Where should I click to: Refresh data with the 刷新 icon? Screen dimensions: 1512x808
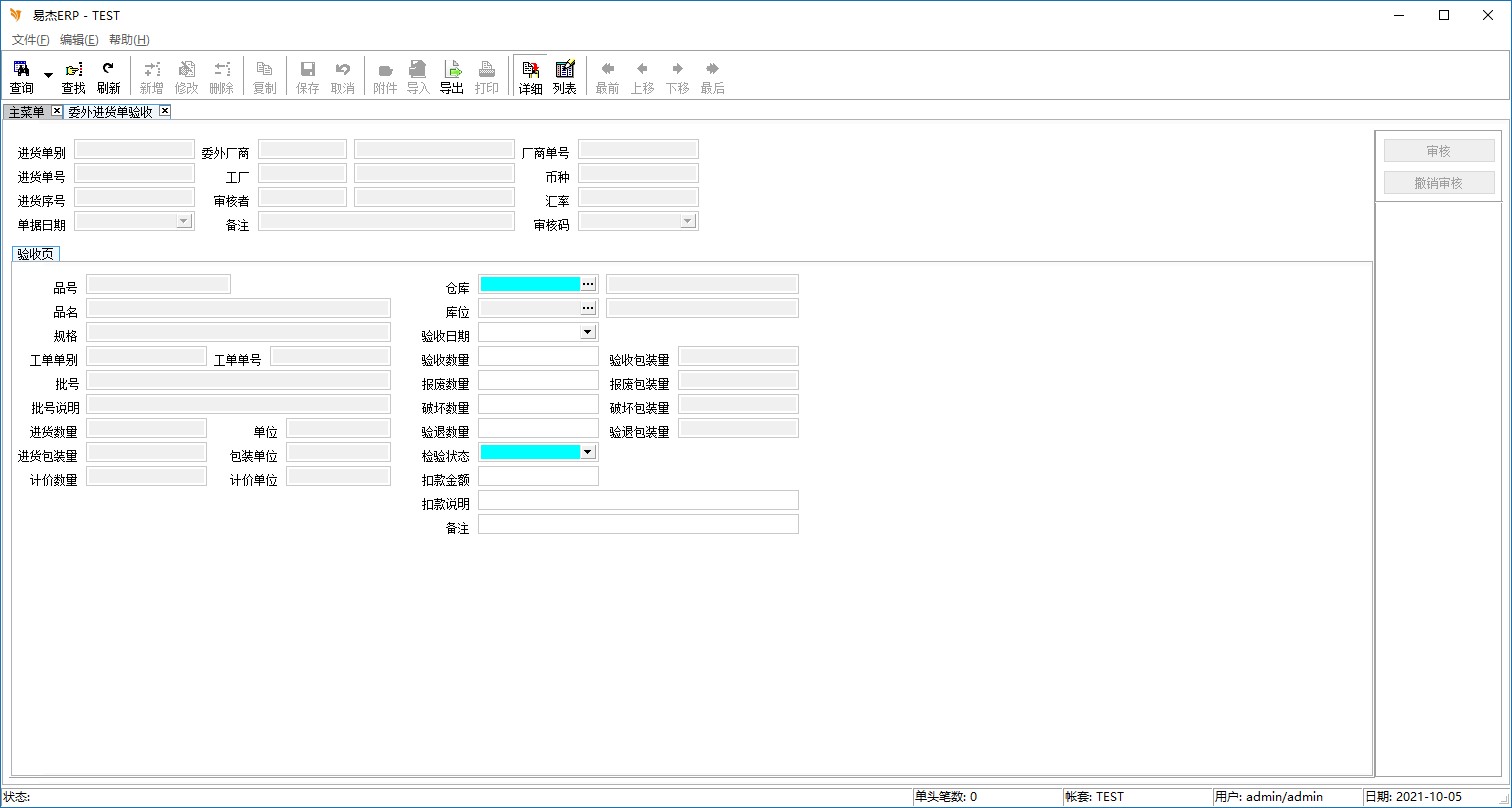(x=108, y=77)
